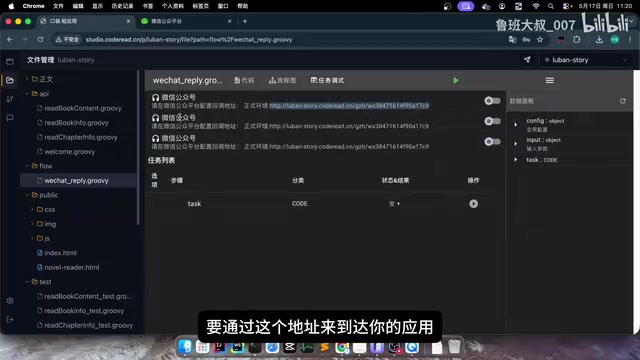
Task: Click the browser back arrow
Action: [10, 40]
